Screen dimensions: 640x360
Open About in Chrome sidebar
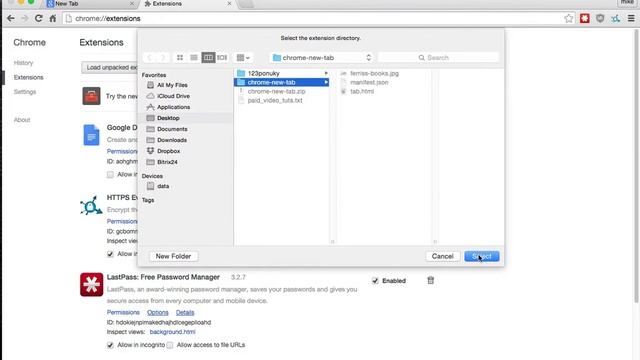pos(22,120)
